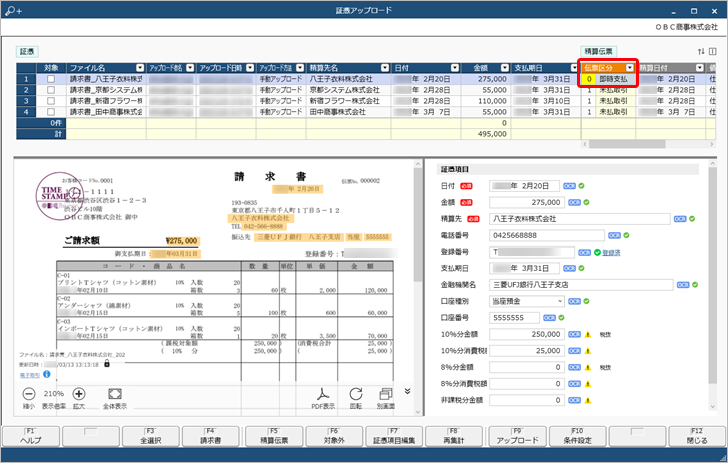Image resolution: width=728 pixels, height=463 pixels.
Task: Click OCR badge next to 電話番号 field
Action: 614,235
